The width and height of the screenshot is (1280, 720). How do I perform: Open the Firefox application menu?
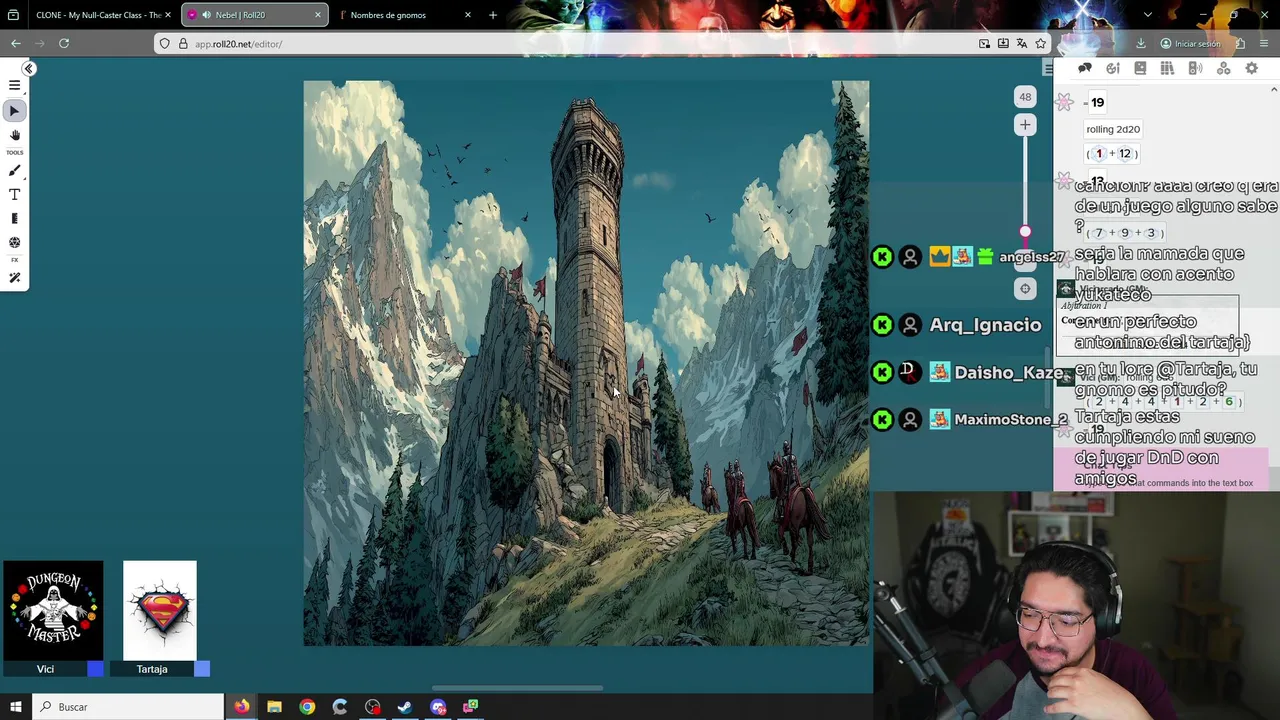coord(1265,43)
